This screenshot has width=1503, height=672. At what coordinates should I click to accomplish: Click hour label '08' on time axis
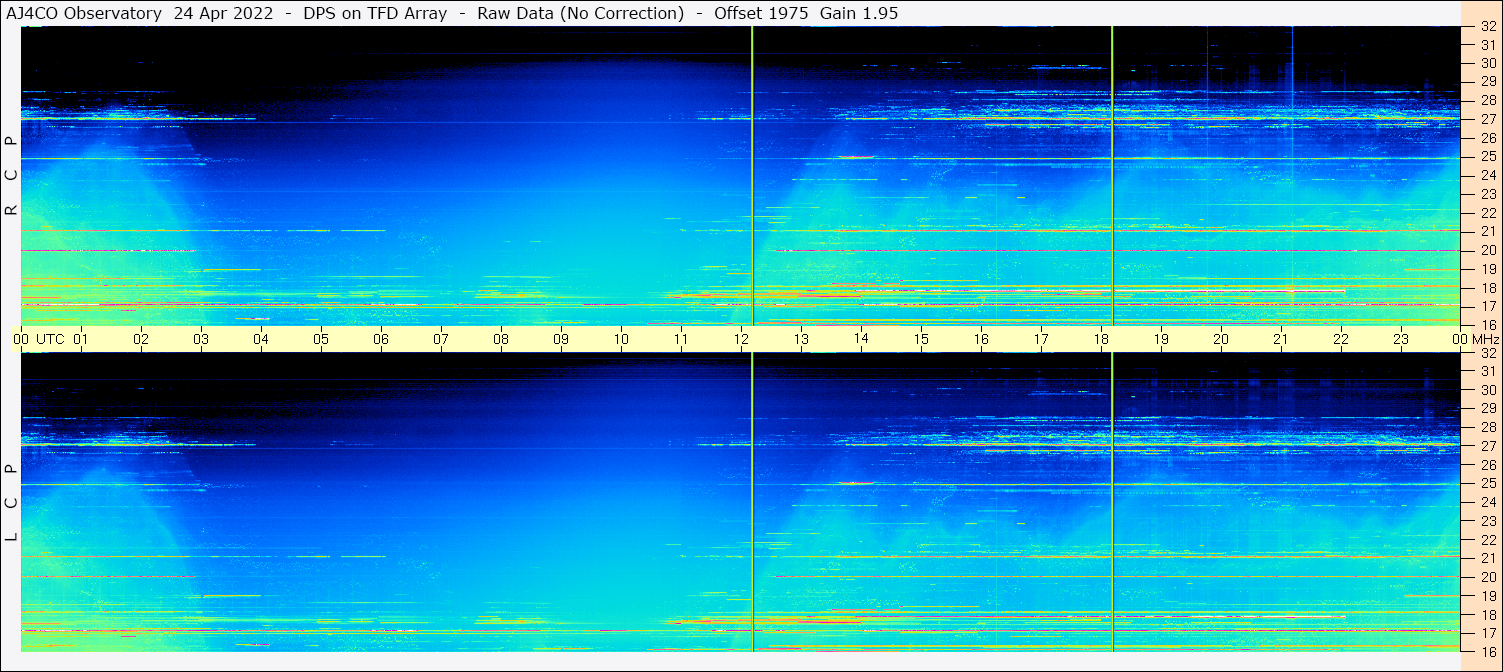(x=501, y=339)
